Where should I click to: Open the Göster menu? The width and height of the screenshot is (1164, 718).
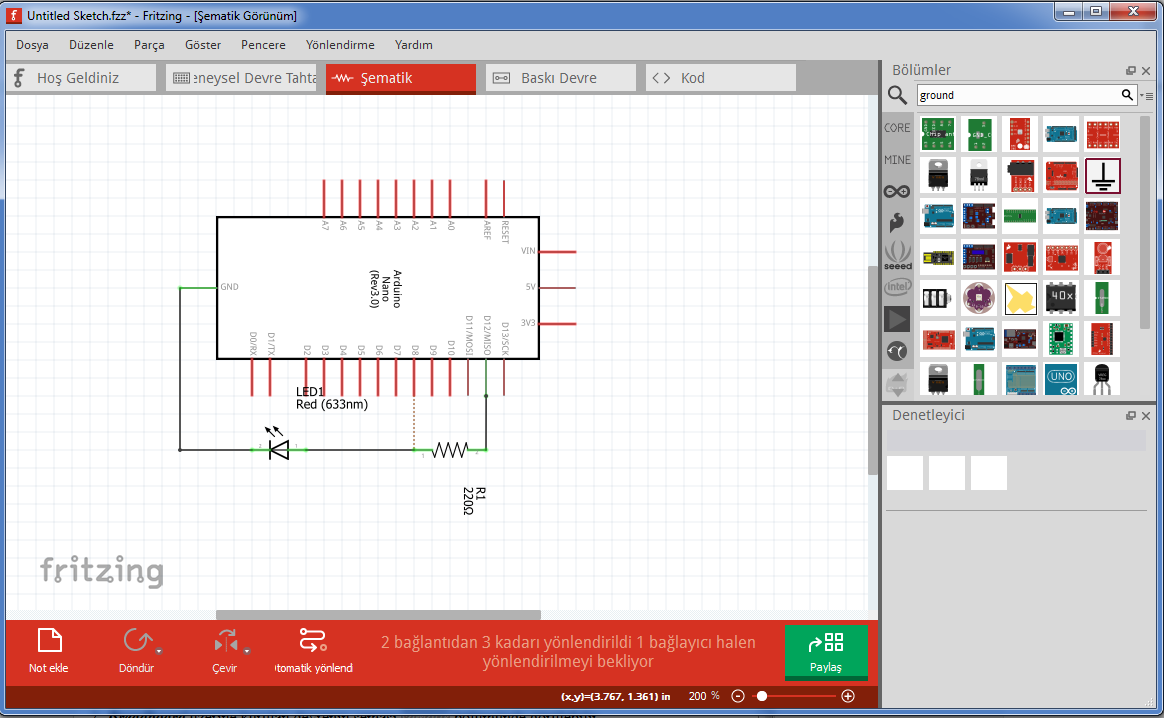(x=203, y=45)
